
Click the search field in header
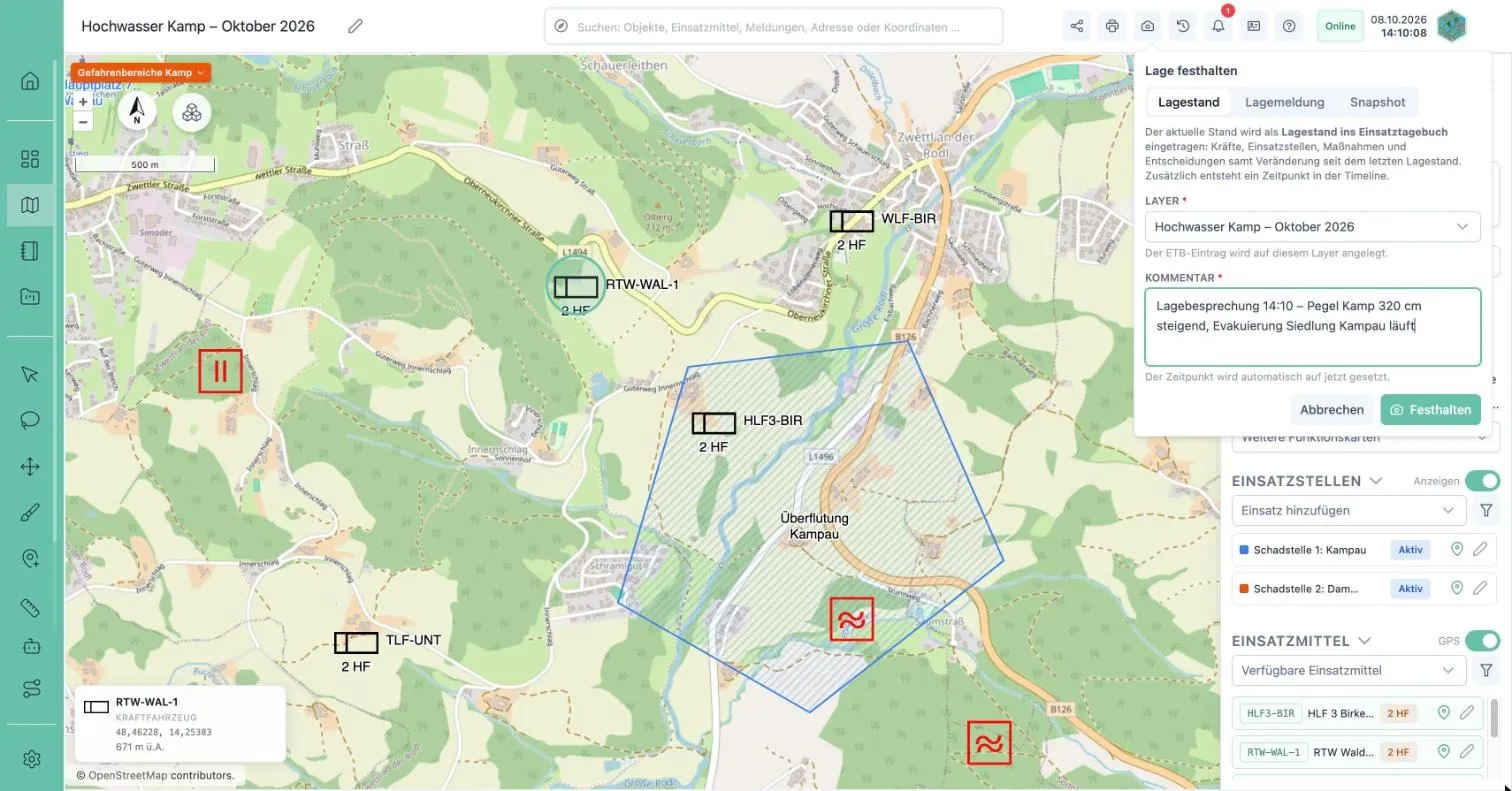click(x=773, y=27)
